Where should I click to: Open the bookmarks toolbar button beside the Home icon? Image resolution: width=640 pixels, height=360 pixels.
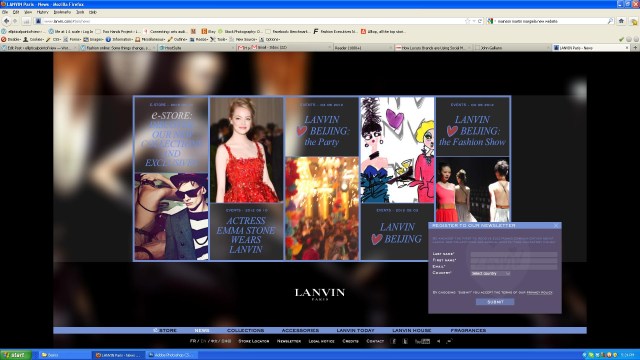[x=634, y=21]
